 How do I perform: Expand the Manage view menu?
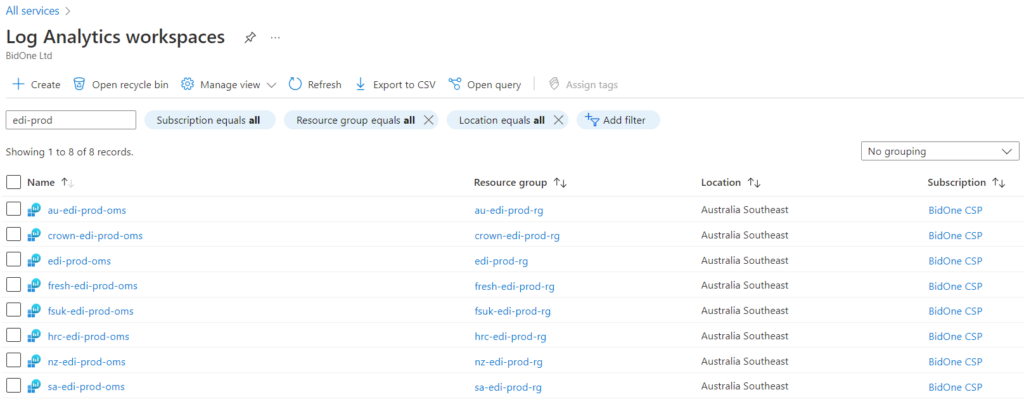tap(229, 84)
